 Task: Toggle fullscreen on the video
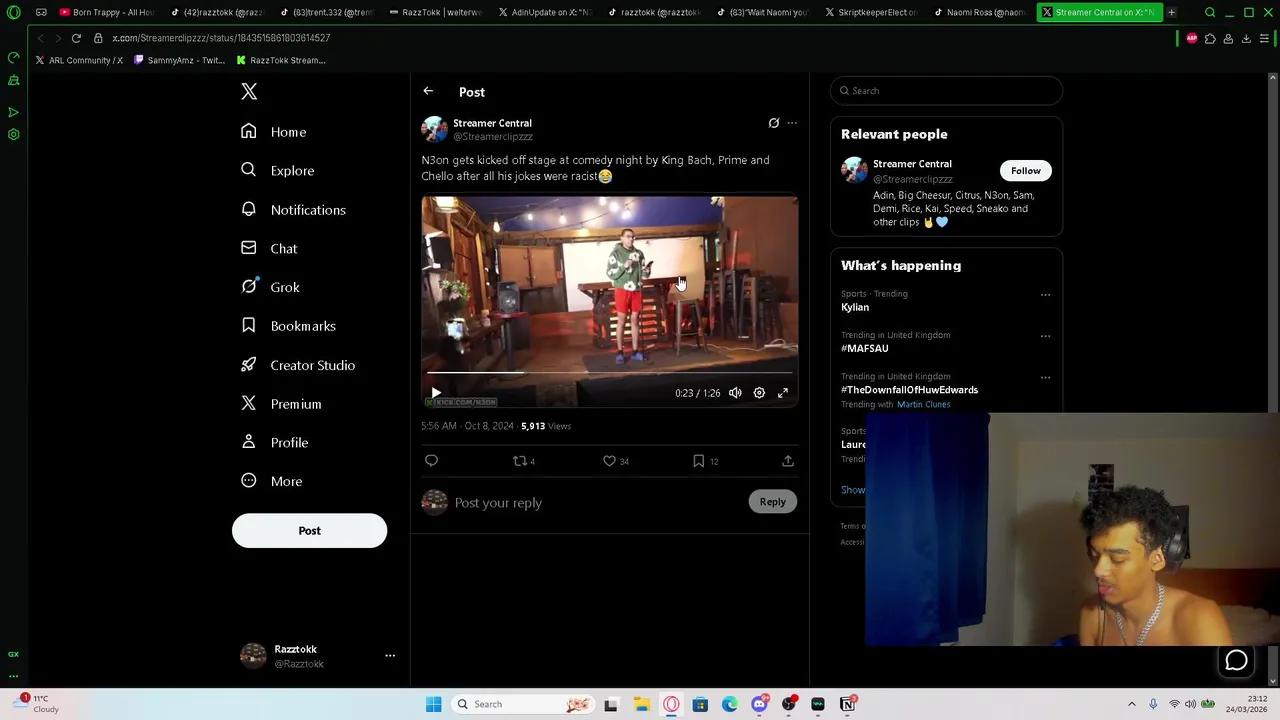[x=783, y=393]
